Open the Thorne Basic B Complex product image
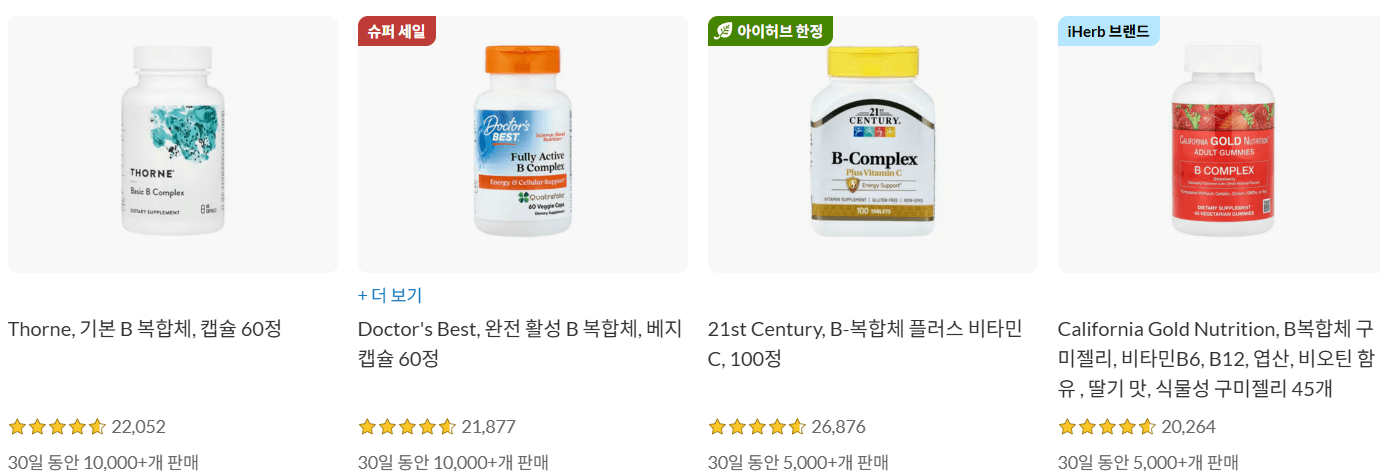This screenshot has height=476, width=1380. (x=173, y=144)
